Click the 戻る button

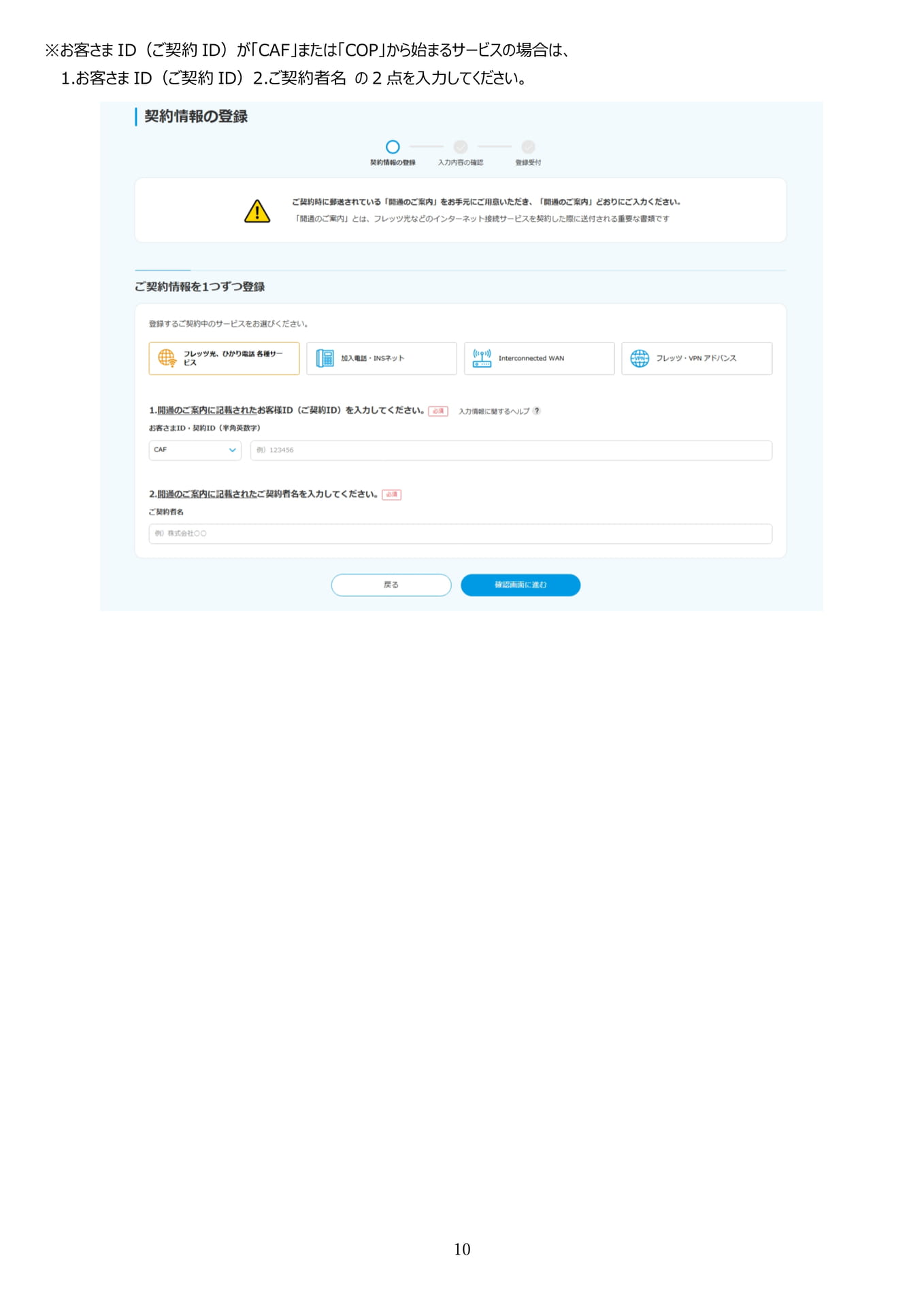(x=391, y=585)
